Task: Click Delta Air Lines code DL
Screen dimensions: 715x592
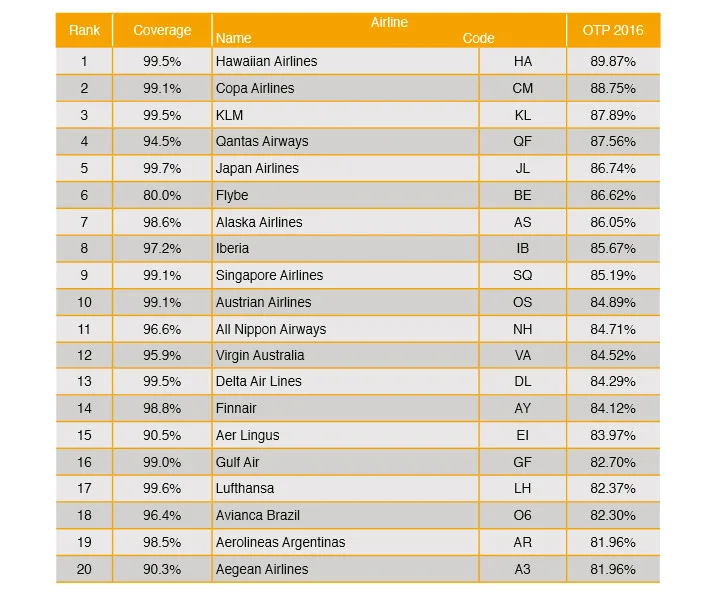Action: pos(523,381)
